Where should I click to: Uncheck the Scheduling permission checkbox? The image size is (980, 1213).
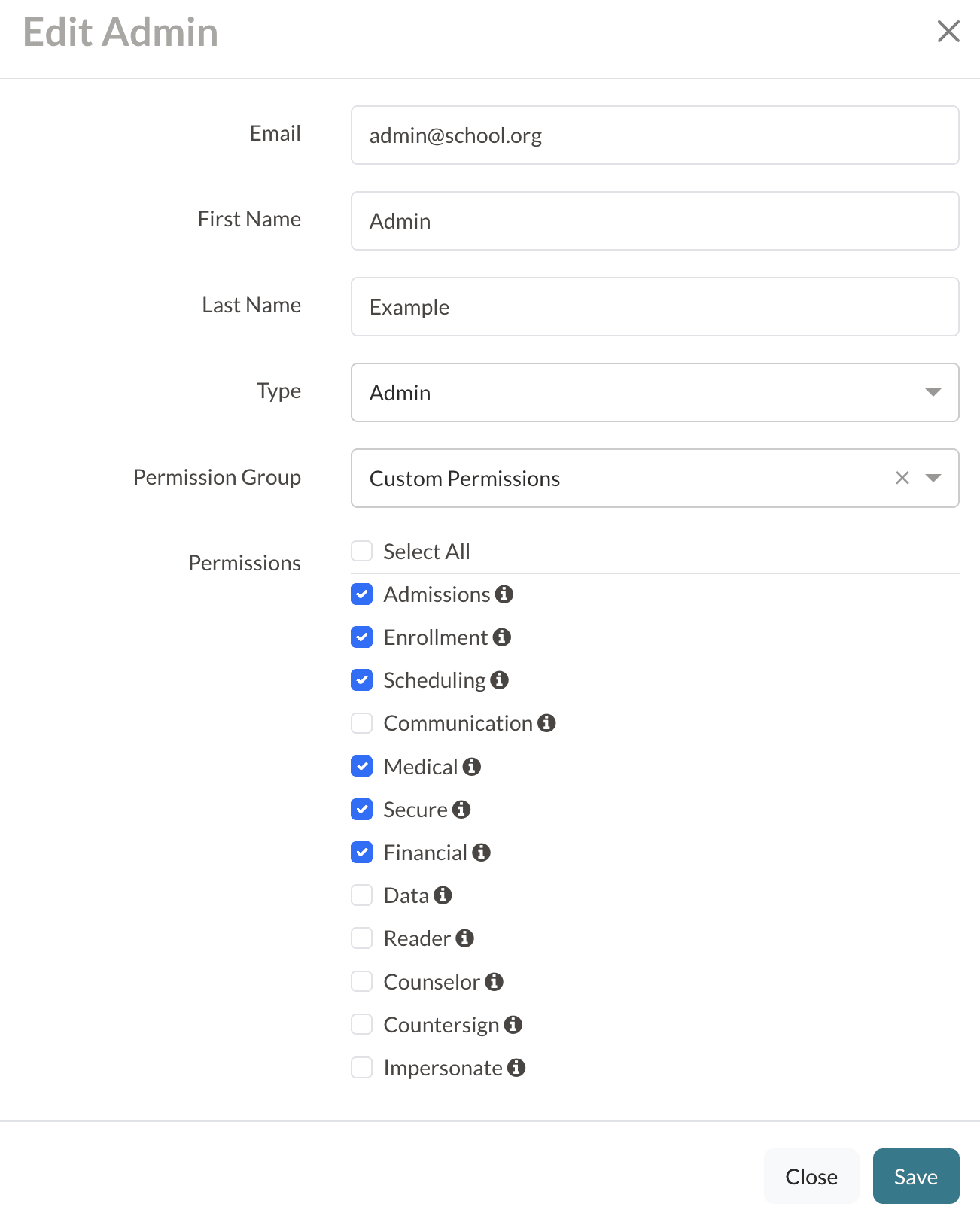click(x=362, y=680)
